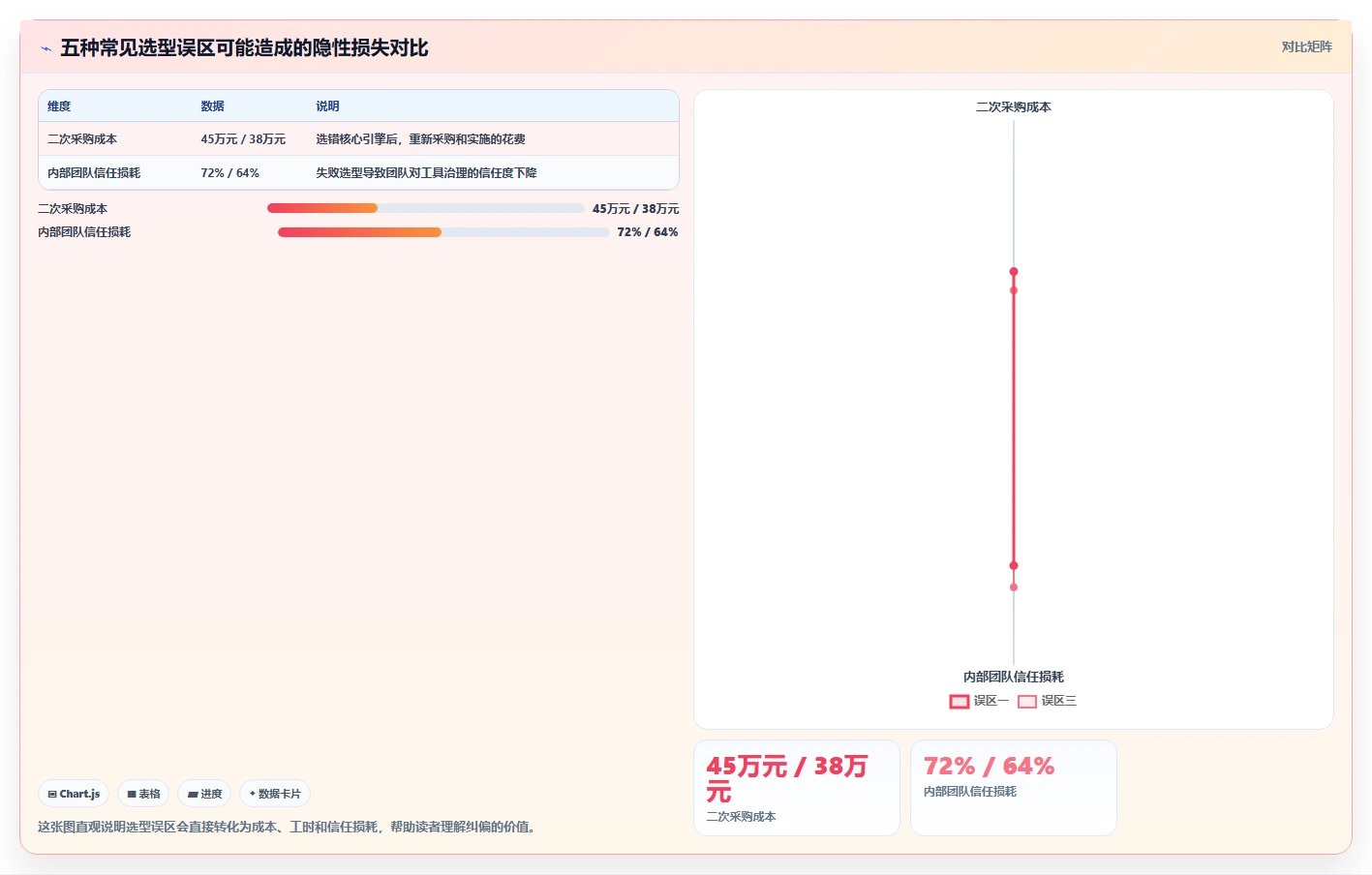Toggle the 误区一 legend swatch in the chart

click(960, 702)
